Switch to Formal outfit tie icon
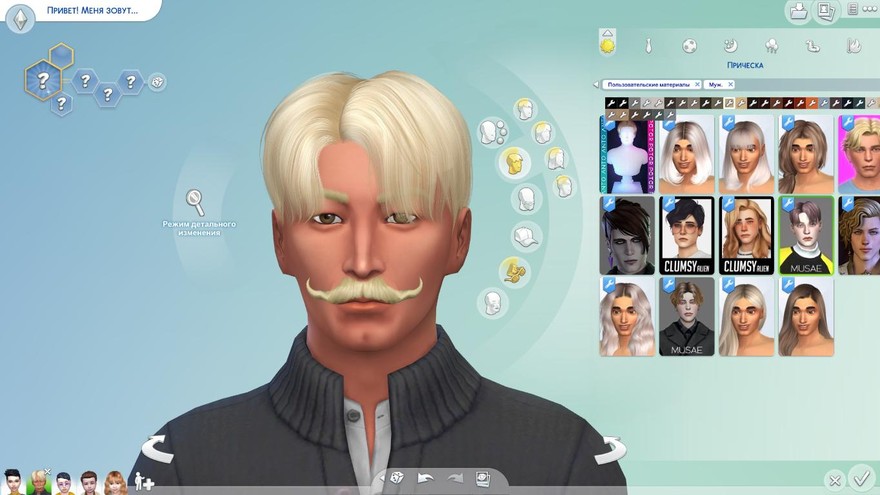The width and height of the screenshot is (880, 495). pyautogui.click(x=649, y=46)
